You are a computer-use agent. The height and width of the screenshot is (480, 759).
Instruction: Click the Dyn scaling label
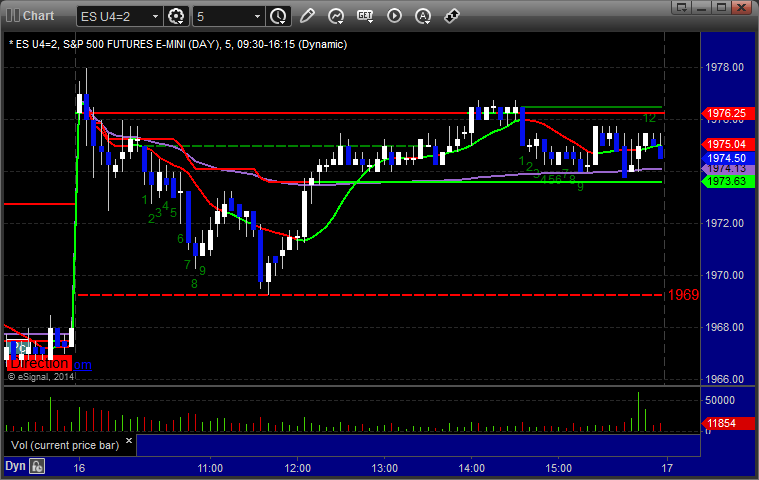15,466
